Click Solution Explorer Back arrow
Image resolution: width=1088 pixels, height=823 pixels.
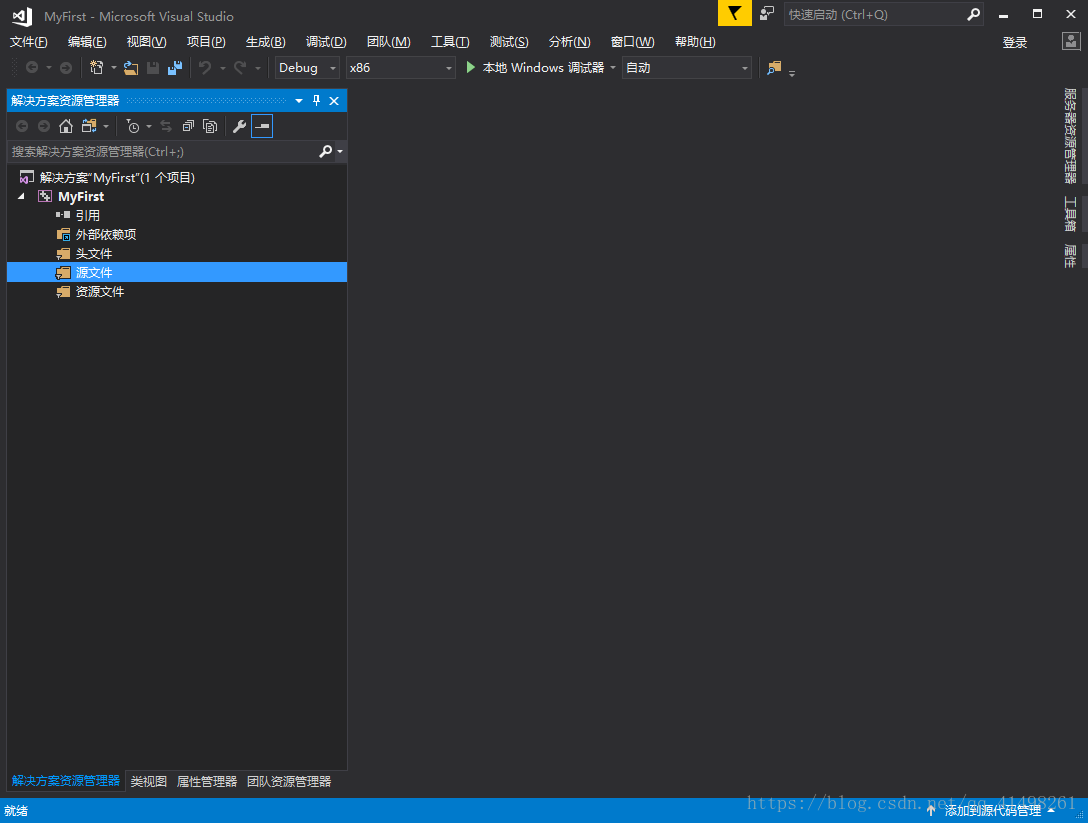tap(22, 126)
